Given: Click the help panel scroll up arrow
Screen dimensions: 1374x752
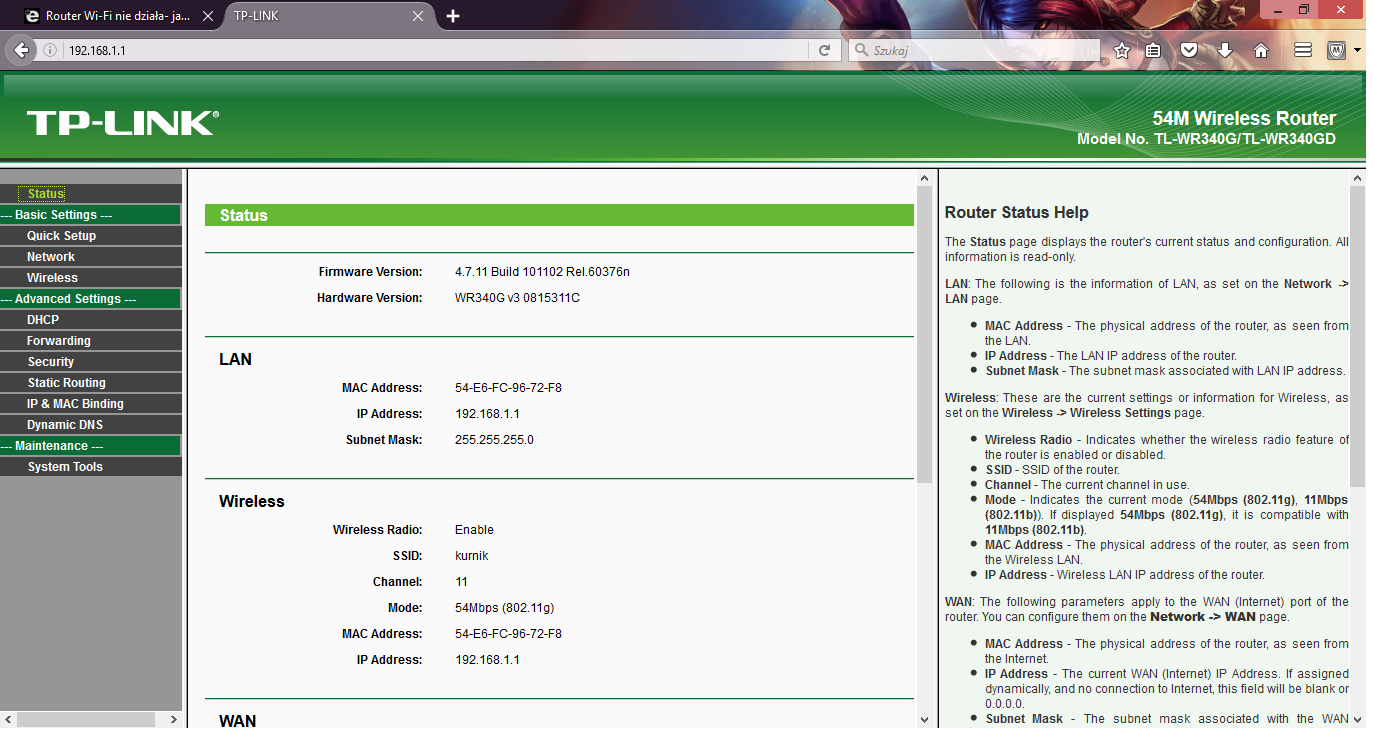Looking at the screenshot, I should pos(1357,179).
